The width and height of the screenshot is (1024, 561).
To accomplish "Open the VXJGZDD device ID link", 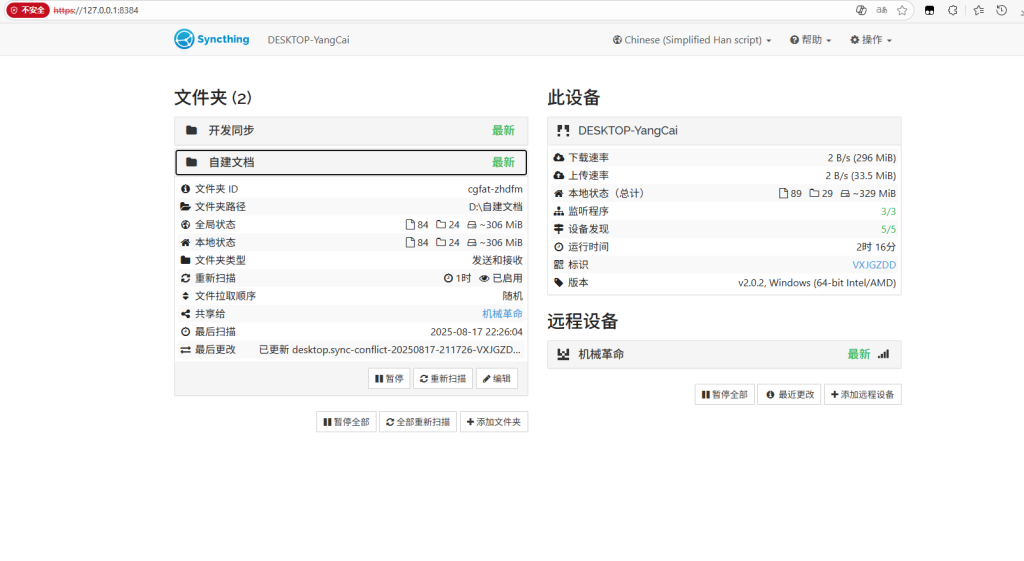I will [x=874, y=264].
